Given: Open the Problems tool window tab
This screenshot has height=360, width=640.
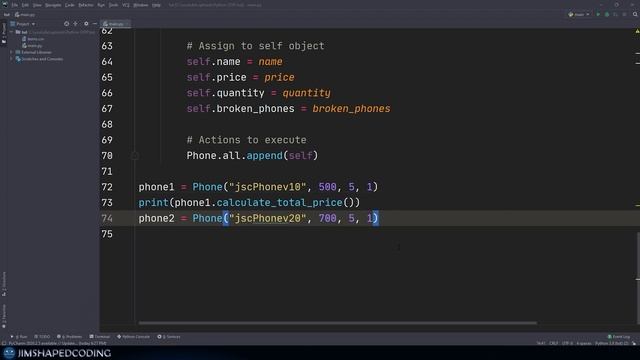Looking at the screenshot, I should (69, 337).
